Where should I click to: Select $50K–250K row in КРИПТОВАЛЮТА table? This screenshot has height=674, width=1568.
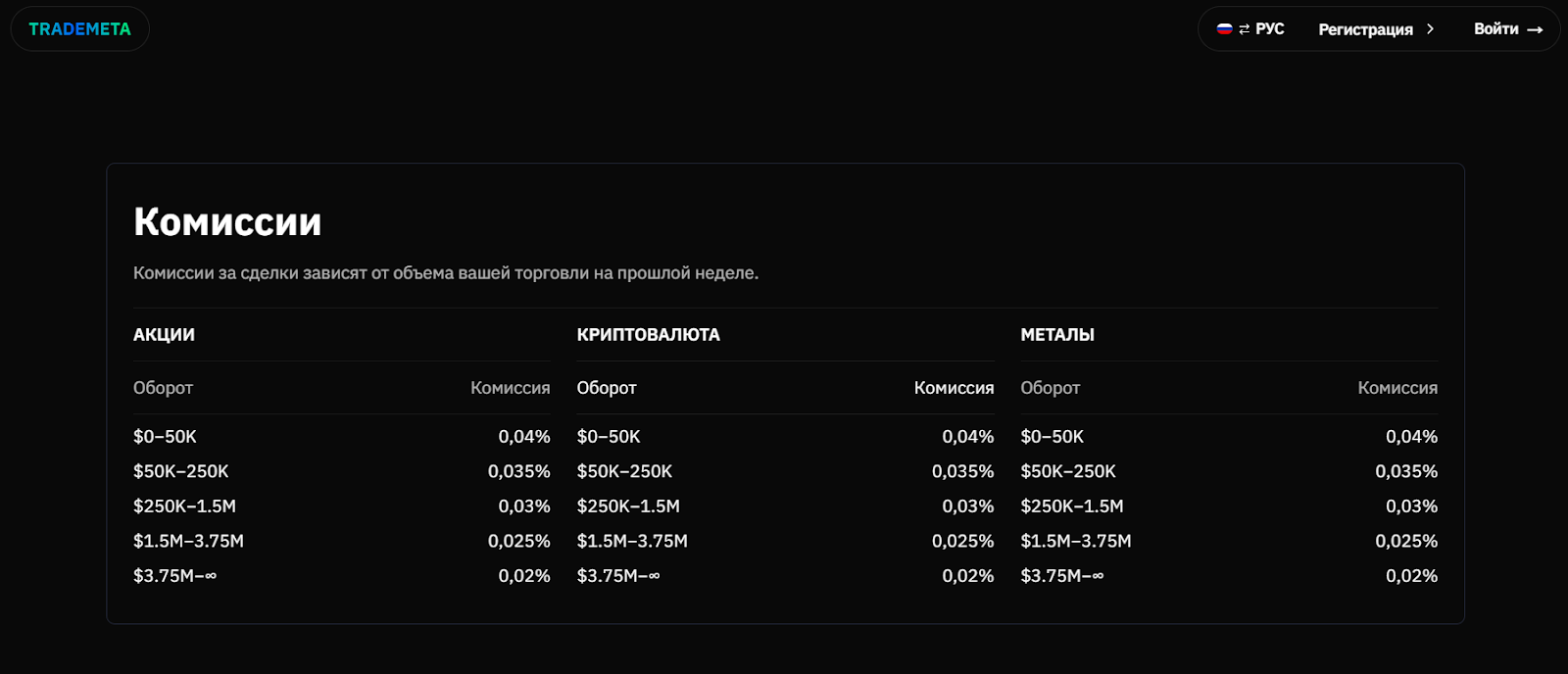tap(786, 471)
